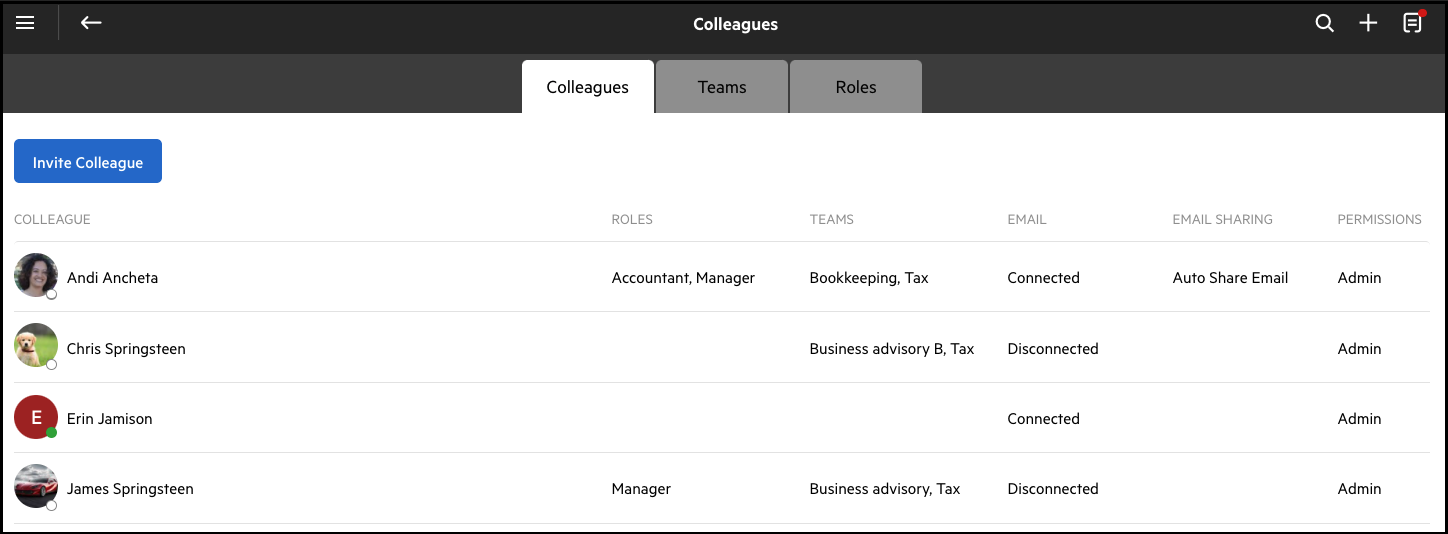1448x534 pixels.
Task: Click the Permissions column header
Action: tap(1379, 219)
